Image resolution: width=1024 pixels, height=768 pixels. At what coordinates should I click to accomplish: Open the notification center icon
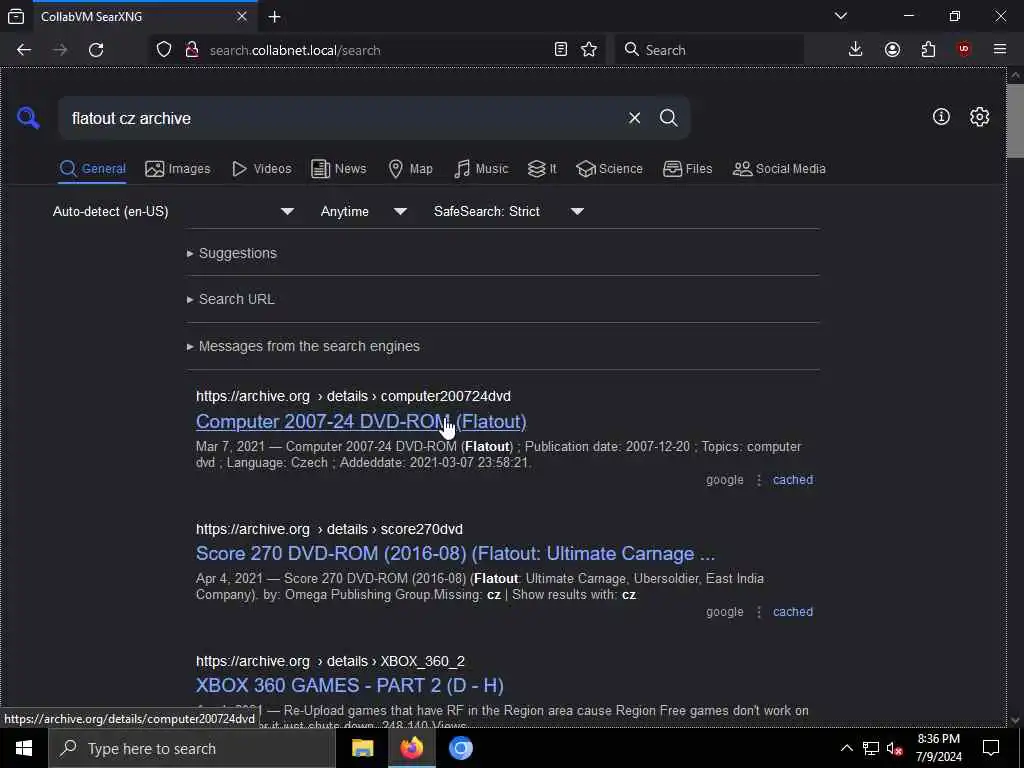pyautogui.click(x=991, y=748)
